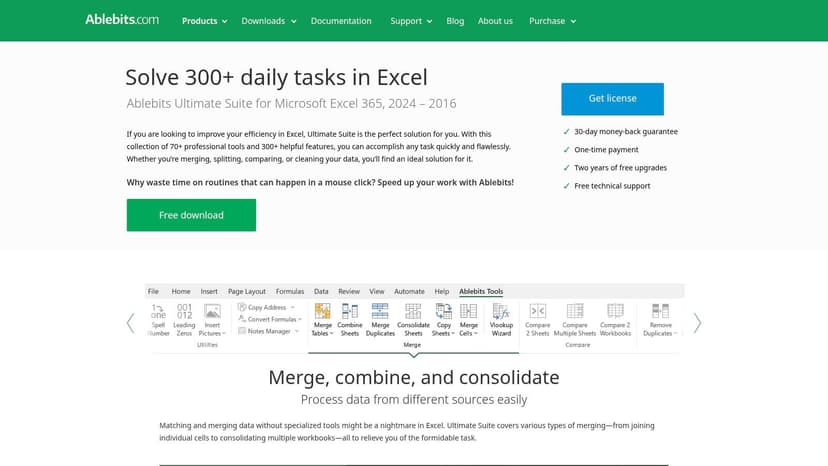This screenshot has height=466, width=828.
Task: Expand the Downloads menu
Action: click(268, 21)
